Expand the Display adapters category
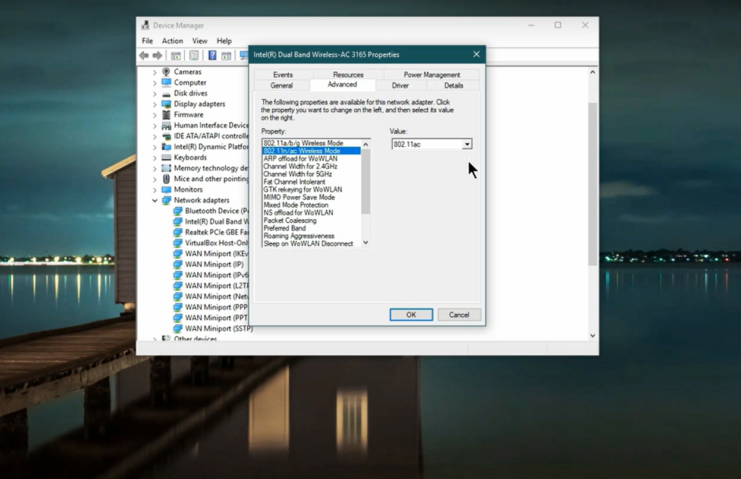This screenshot has height=479, width=741. pos(155,104)
